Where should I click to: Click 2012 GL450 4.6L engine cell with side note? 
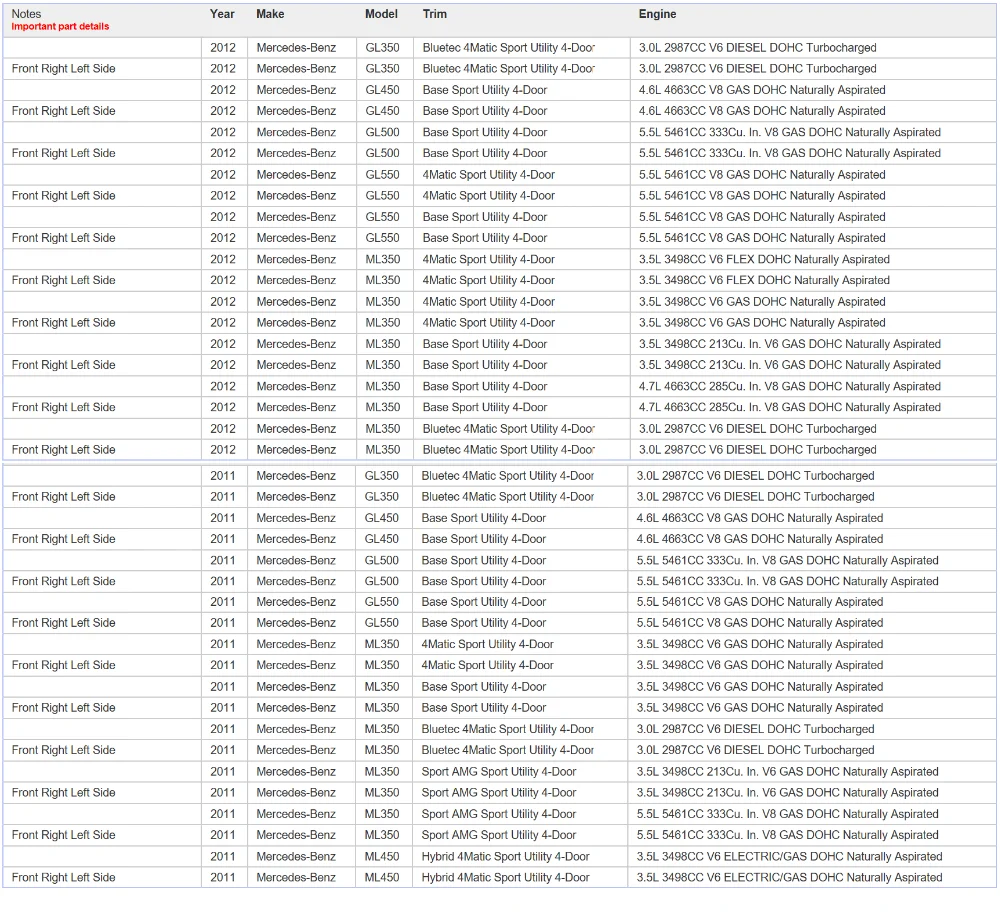pos(761,111)
